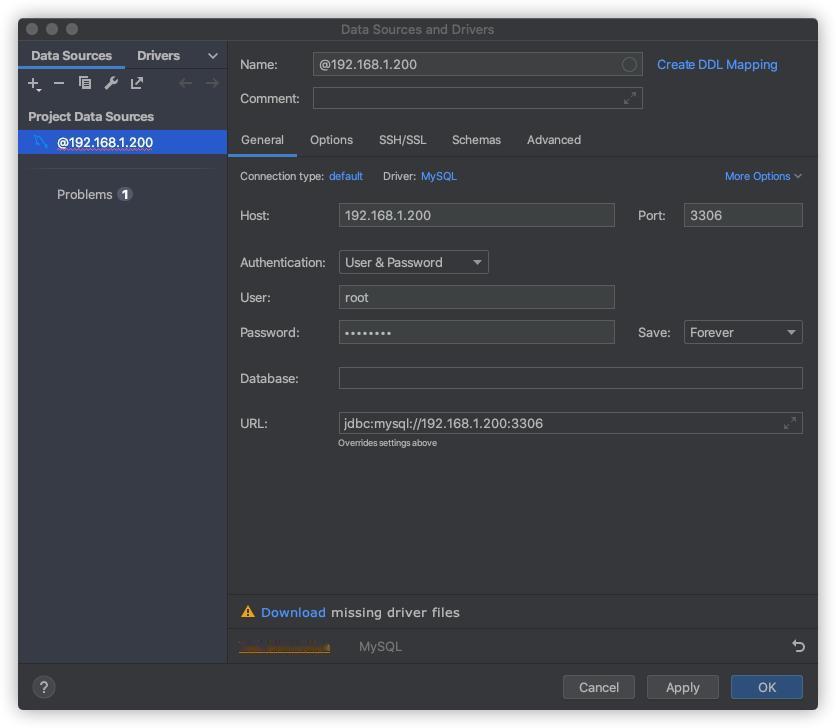Image resolution: width=836 pixels, height=728 pixels.
Task: Click the MySQL label in bottom bar
Action: click(380, 646)
